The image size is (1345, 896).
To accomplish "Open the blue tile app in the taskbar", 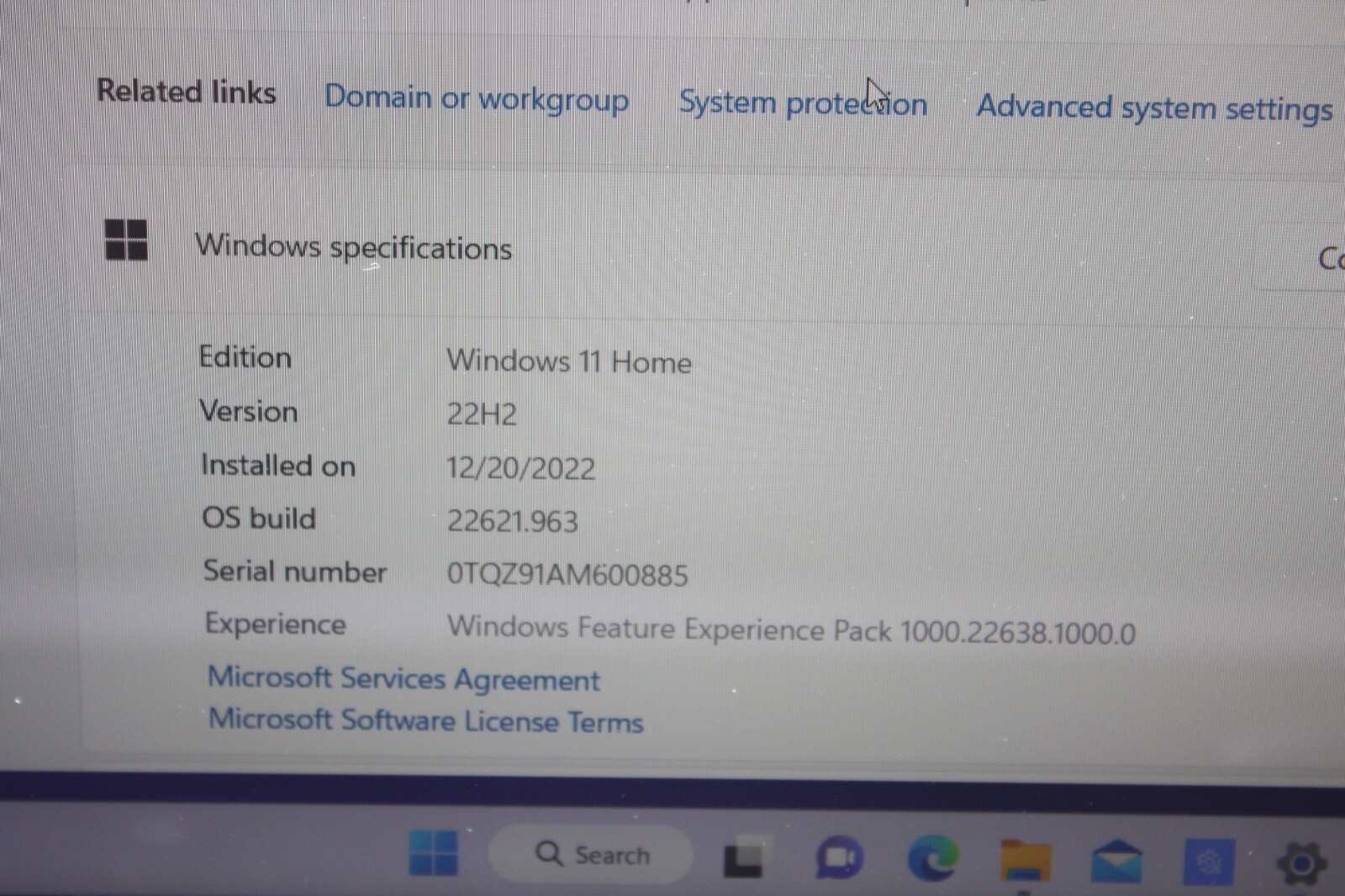I will coord(1209,862).
